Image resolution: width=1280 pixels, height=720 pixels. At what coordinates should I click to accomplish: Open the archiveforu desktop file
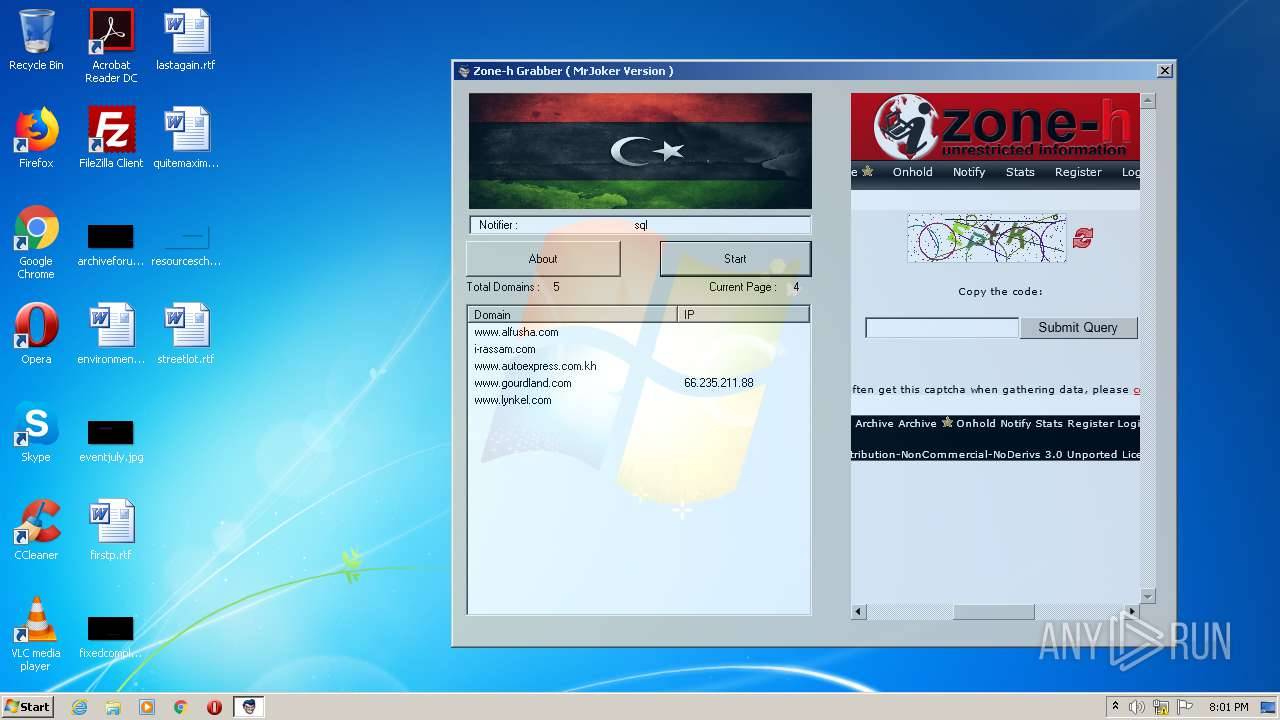pos(111,245)
